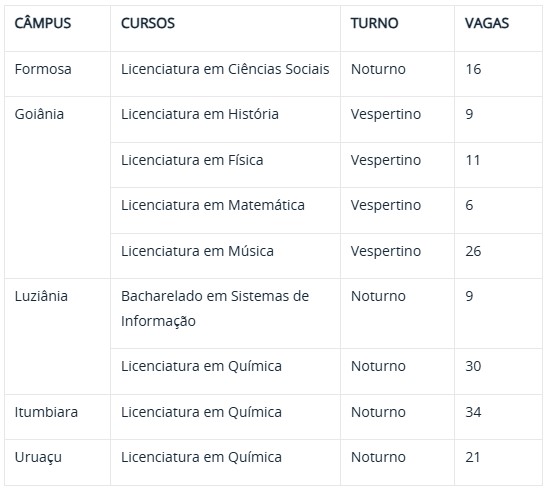This screenshot has width=548, height=491.
Task: Click the vagas value 30
Action: click(x=473, y=366)
